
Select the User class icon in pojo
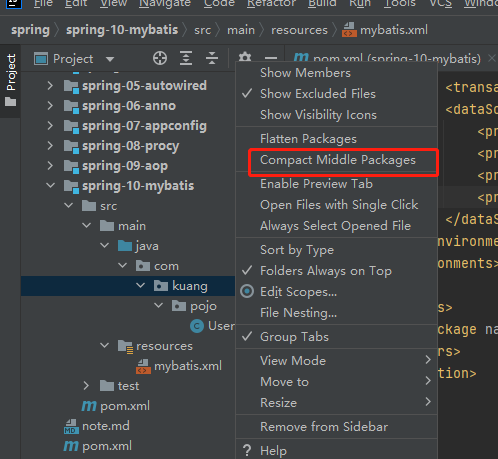197,326
